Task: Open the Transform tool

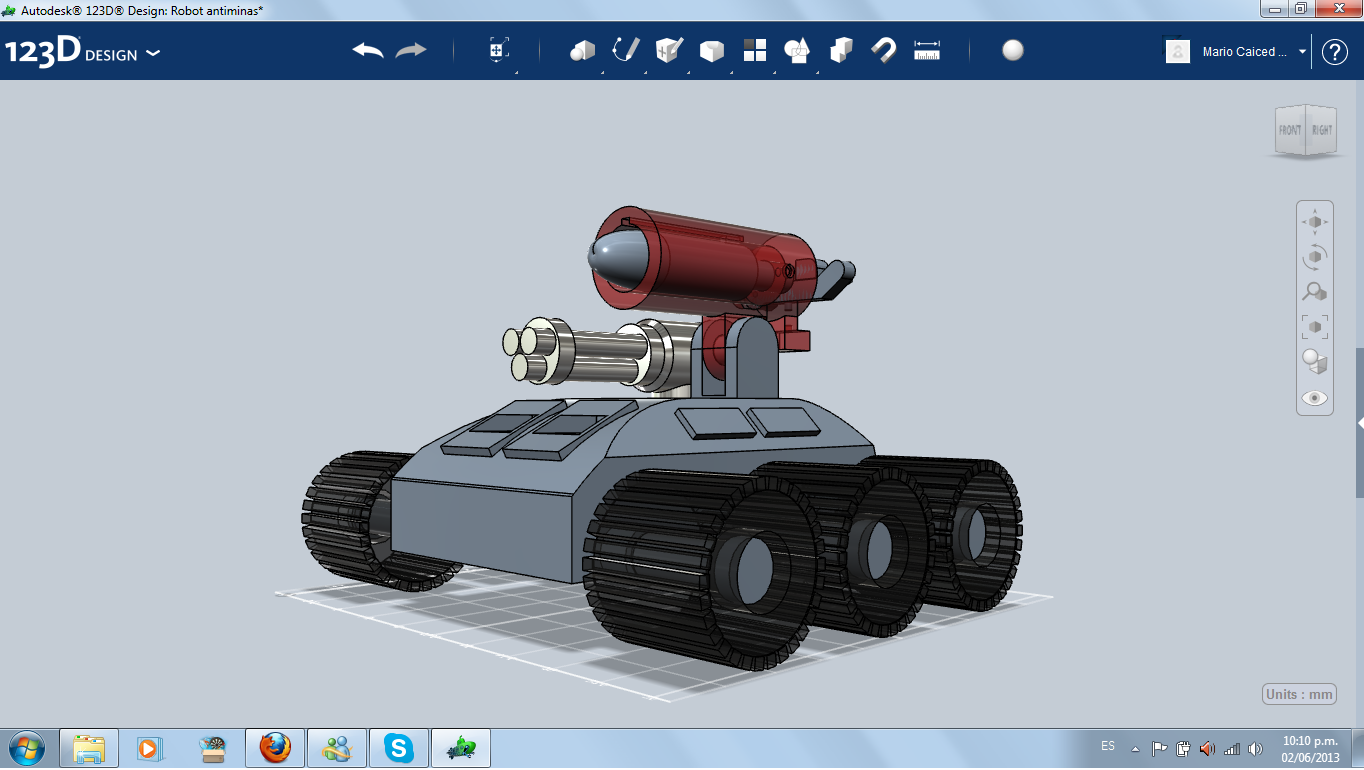Action: pos(498,50)
